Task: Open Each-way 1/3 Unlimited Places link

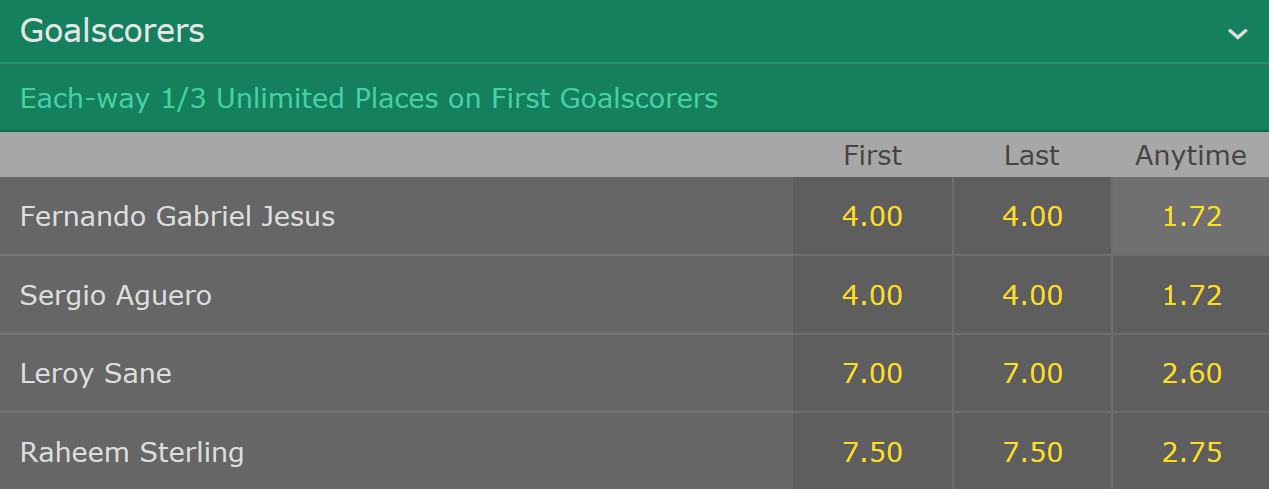Action: coord(369,98)
